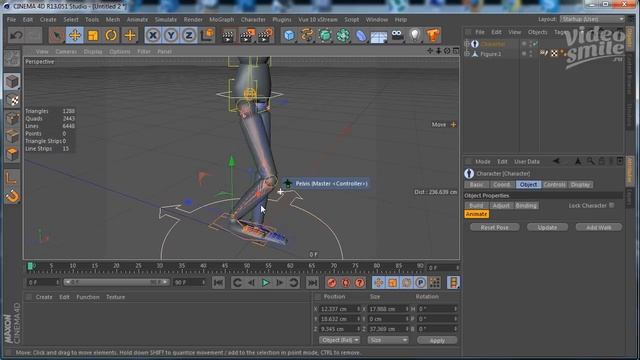
Task: Enable the Axis mode L icon
Action: (x=12, y=178)
